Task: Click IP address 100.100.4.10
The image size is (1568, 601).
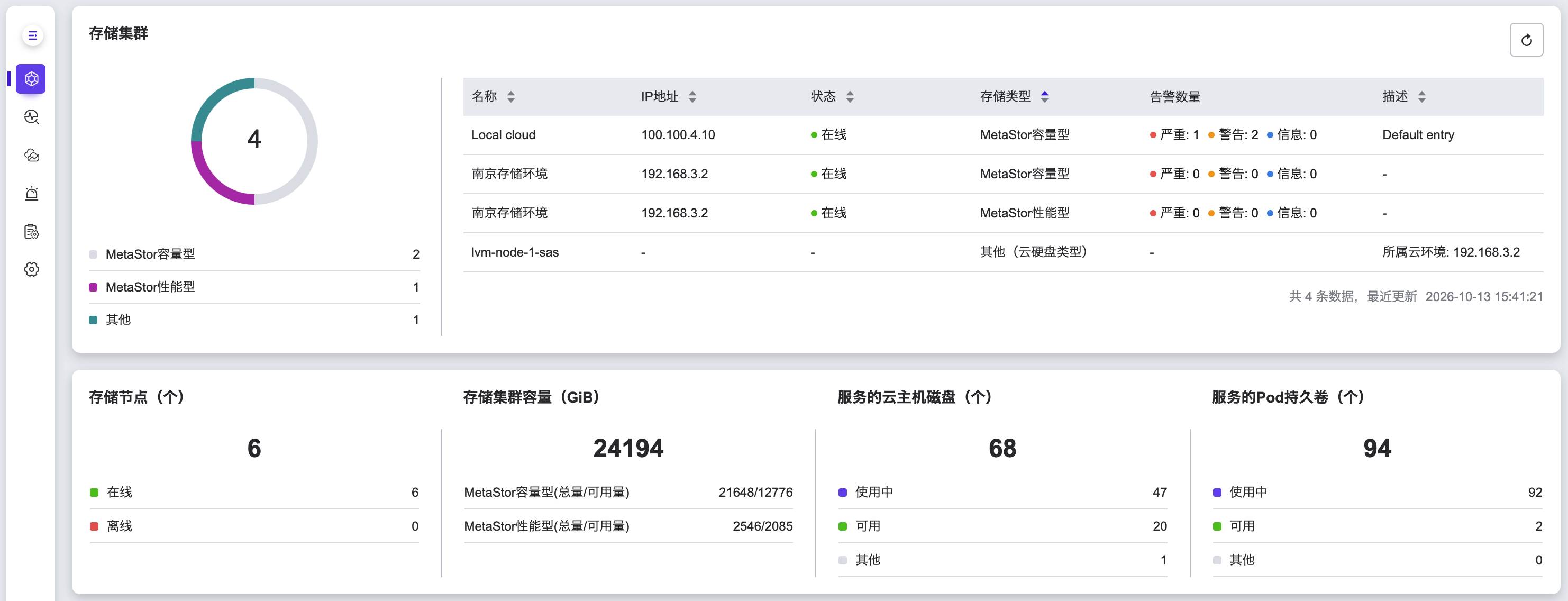Action: tap(678, 134)
